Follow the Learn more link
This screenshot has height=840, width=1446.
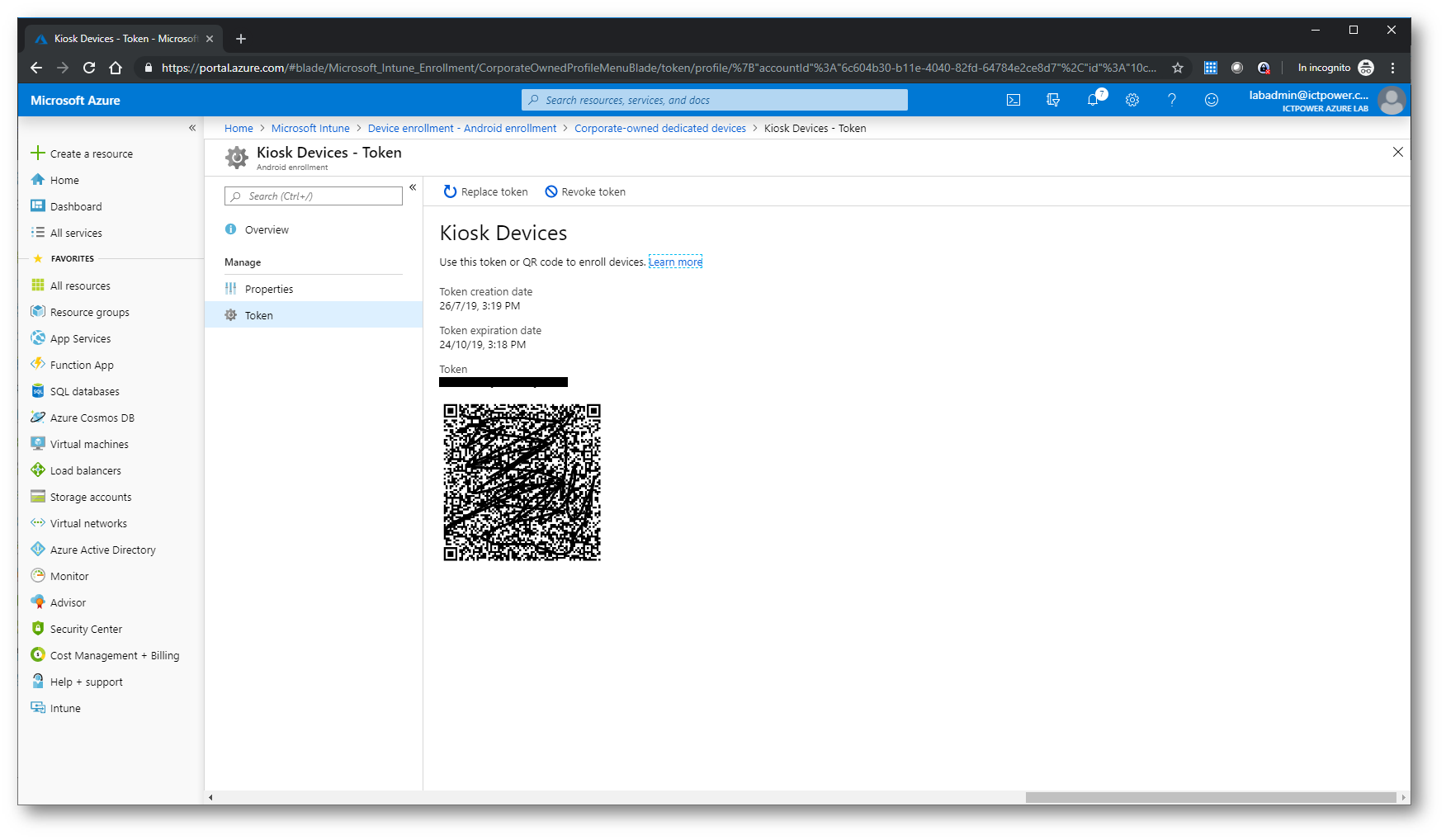tap(675, 262)
